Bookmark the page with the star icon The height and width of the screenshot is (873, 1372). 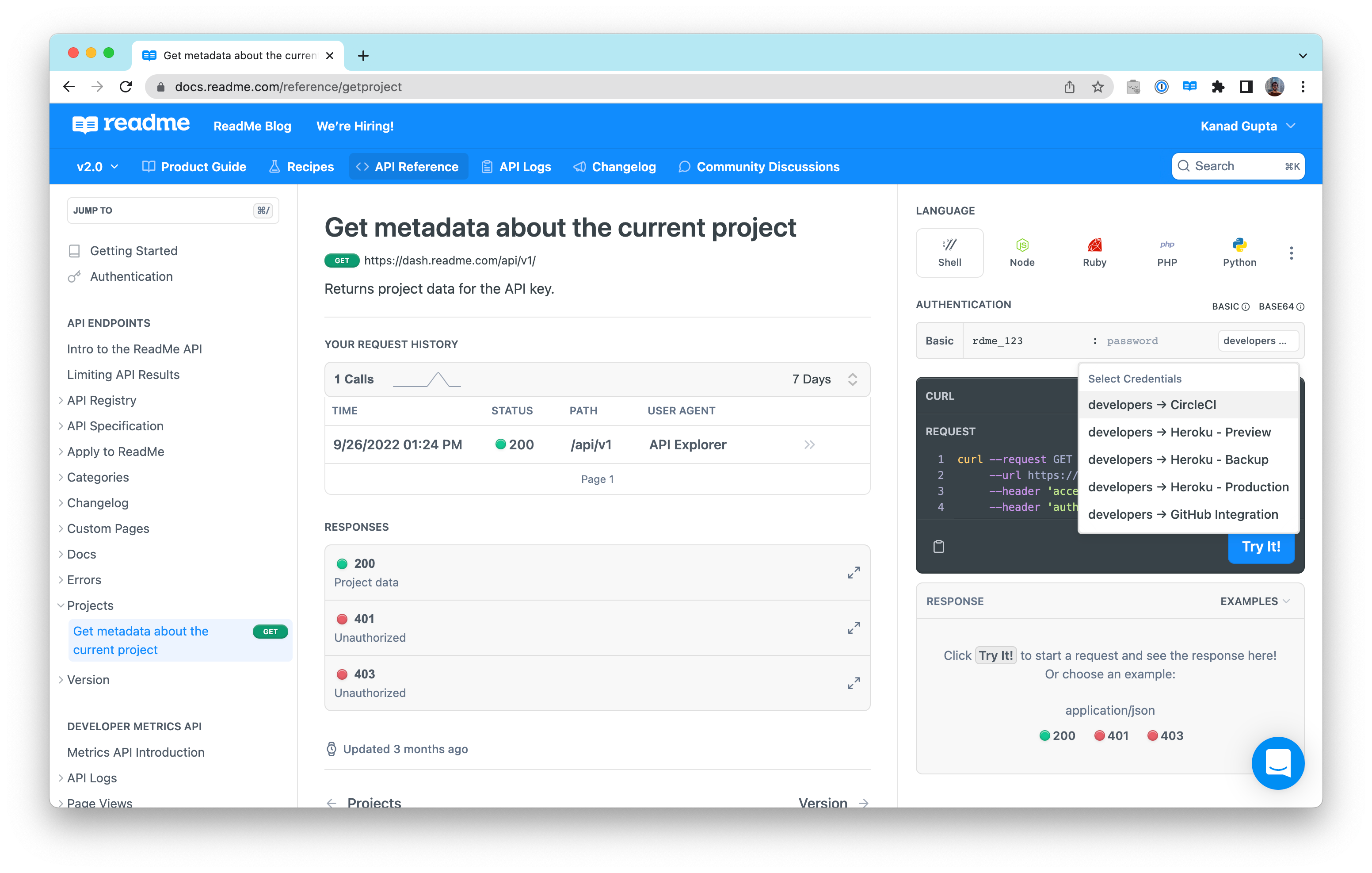click(x=1098, y=87)
